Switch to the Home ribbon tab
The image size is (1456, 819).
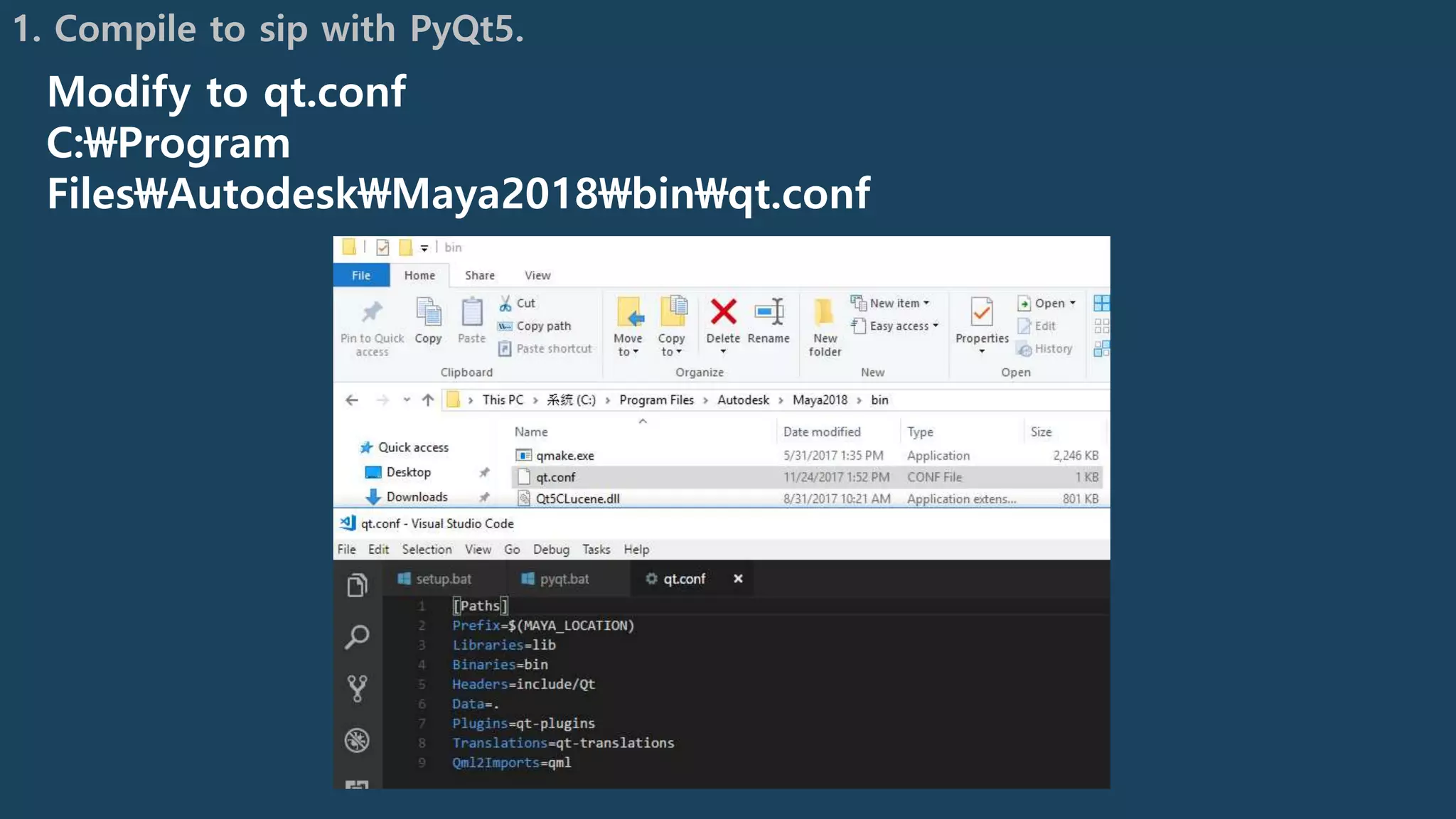pyautogui.click(x=419, y=275)
